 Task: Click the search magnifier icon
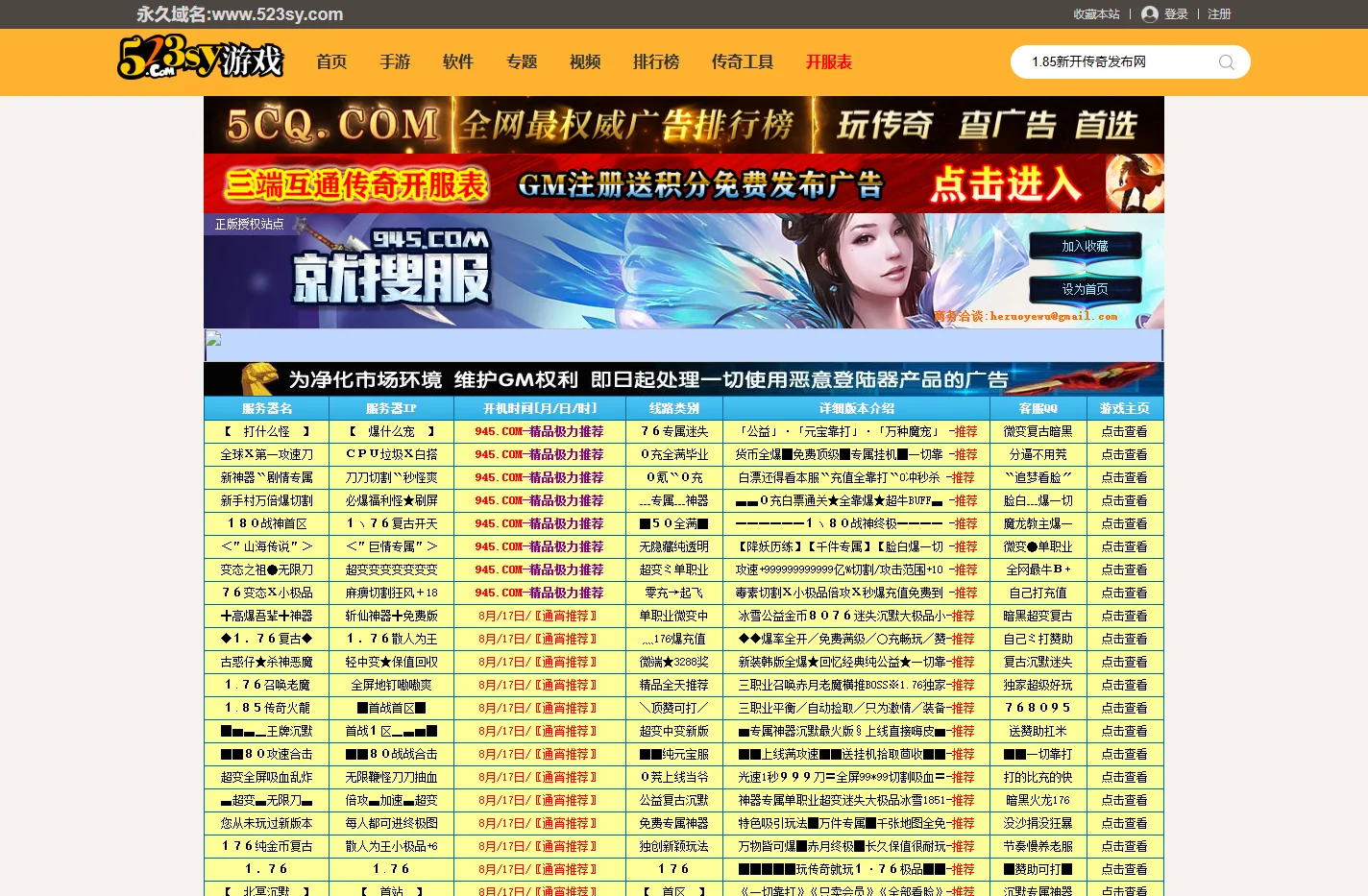pyautogui.click(x=1226, y=62)
